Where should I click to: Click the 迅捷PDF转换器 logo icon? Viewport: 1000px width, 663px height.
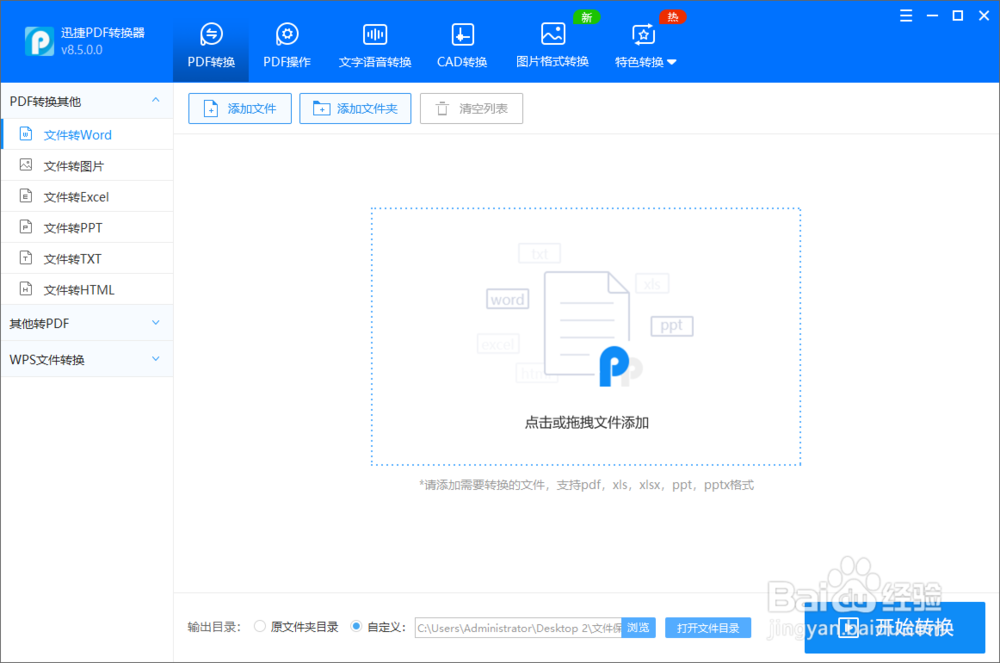[x=40, y=41]
